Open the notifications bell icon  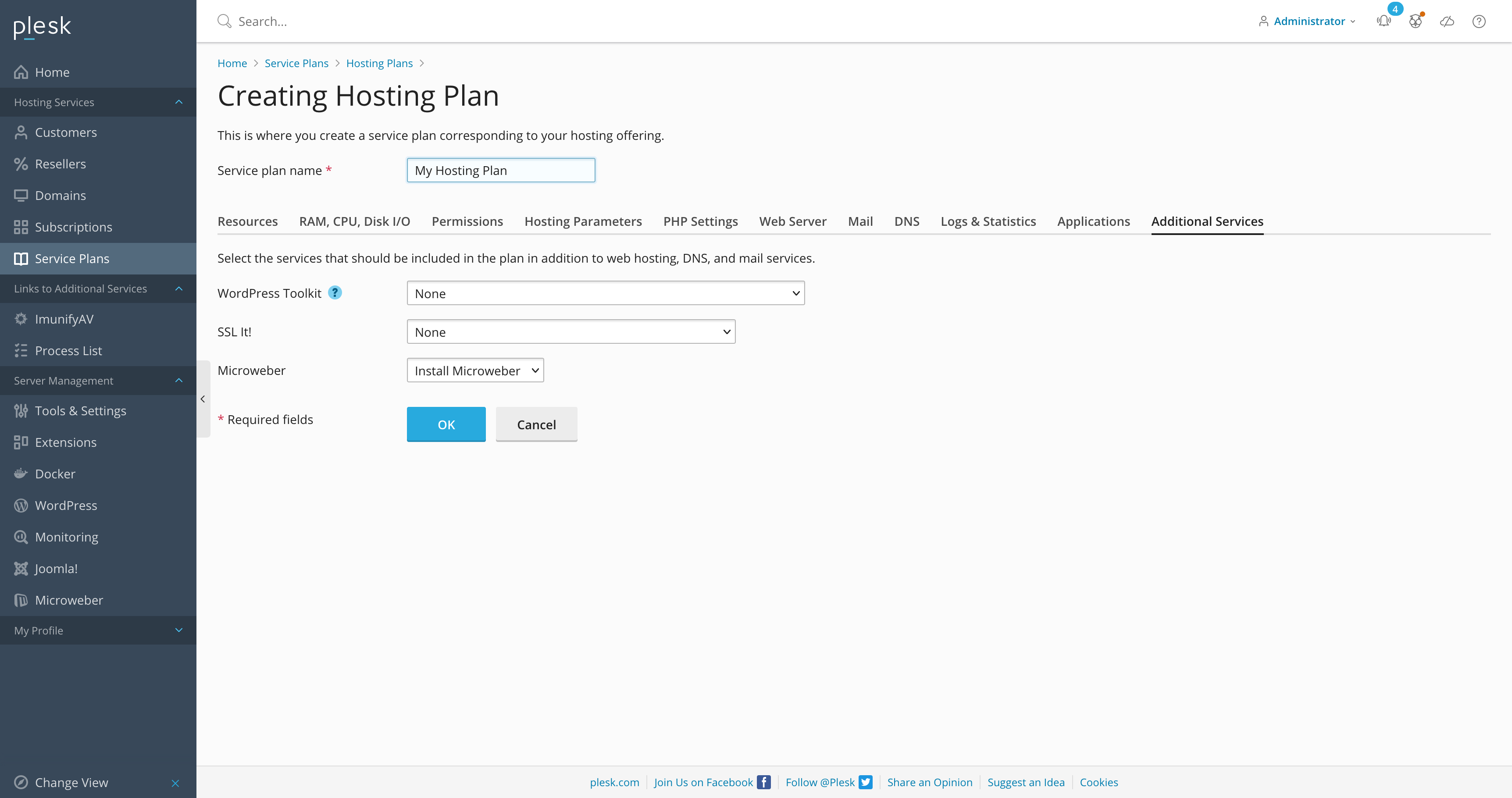(1384, 21)
